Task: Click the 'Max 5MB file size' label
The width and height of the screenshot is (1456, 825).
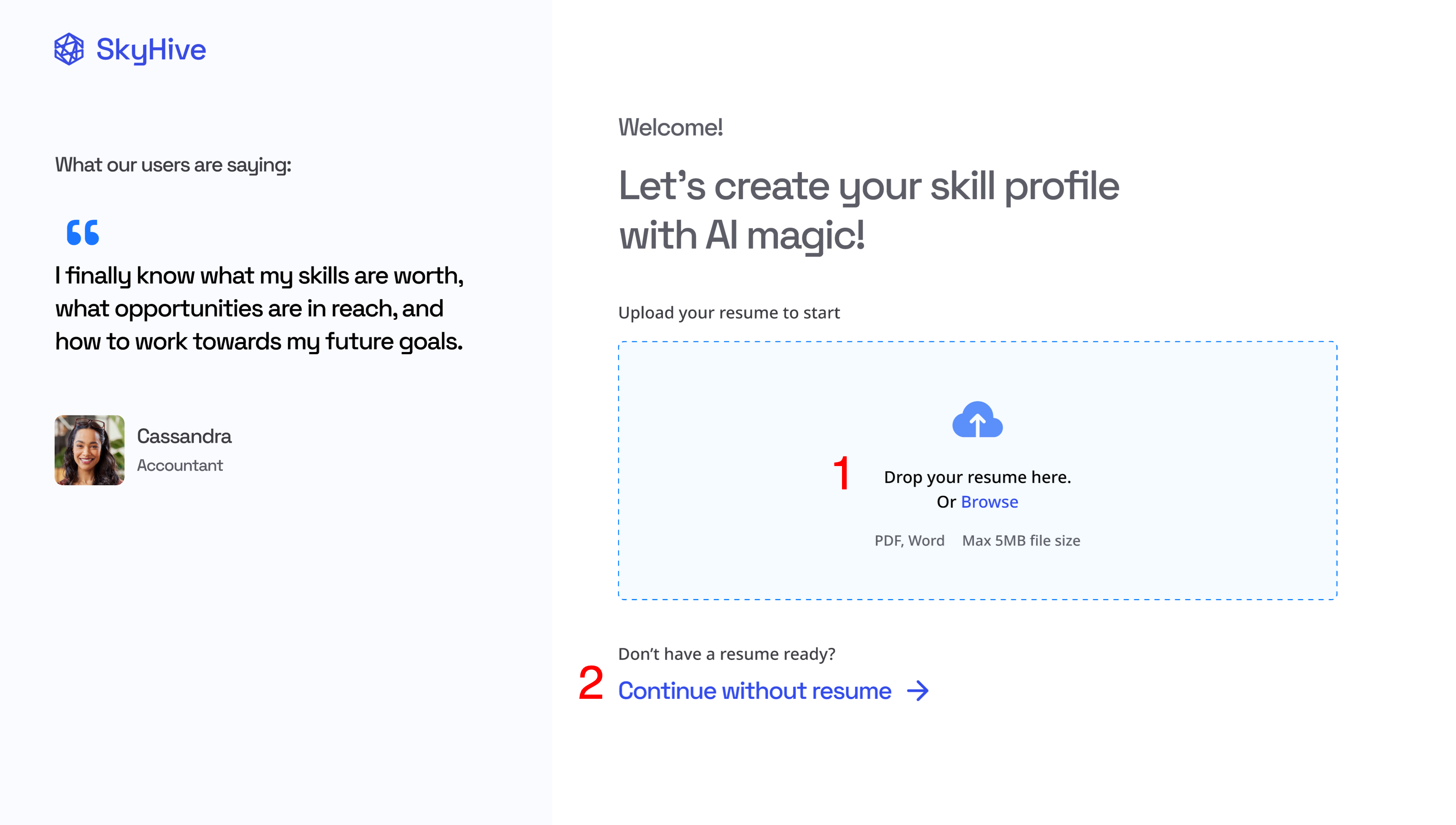Action: [x=1021, y=540]
